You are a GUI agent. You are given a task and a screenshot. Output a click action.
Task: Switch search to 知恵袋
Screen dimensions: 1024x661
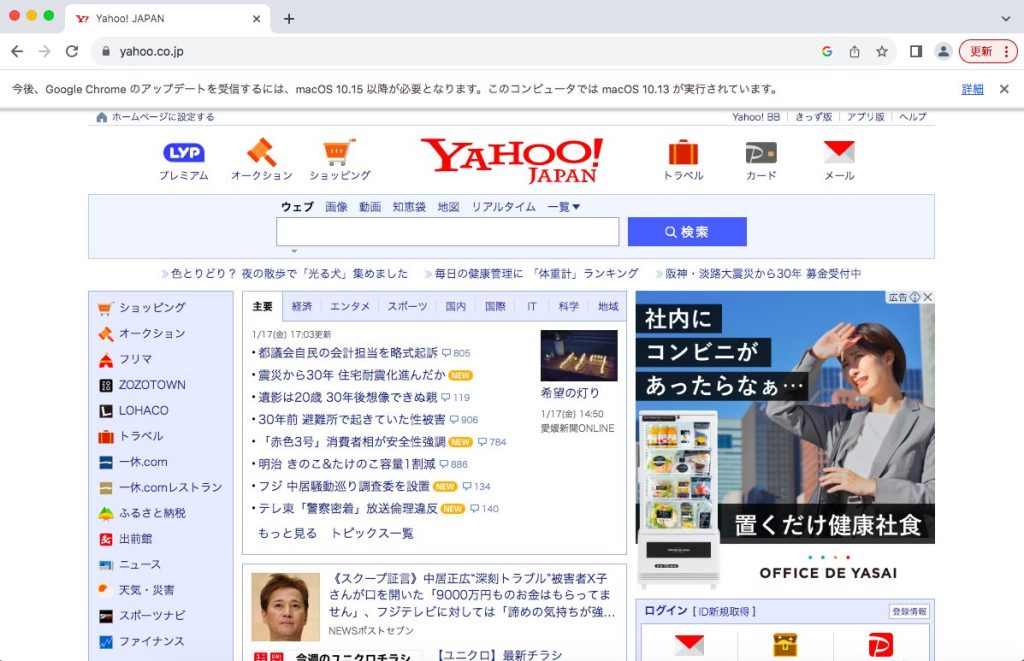point(409,207)
